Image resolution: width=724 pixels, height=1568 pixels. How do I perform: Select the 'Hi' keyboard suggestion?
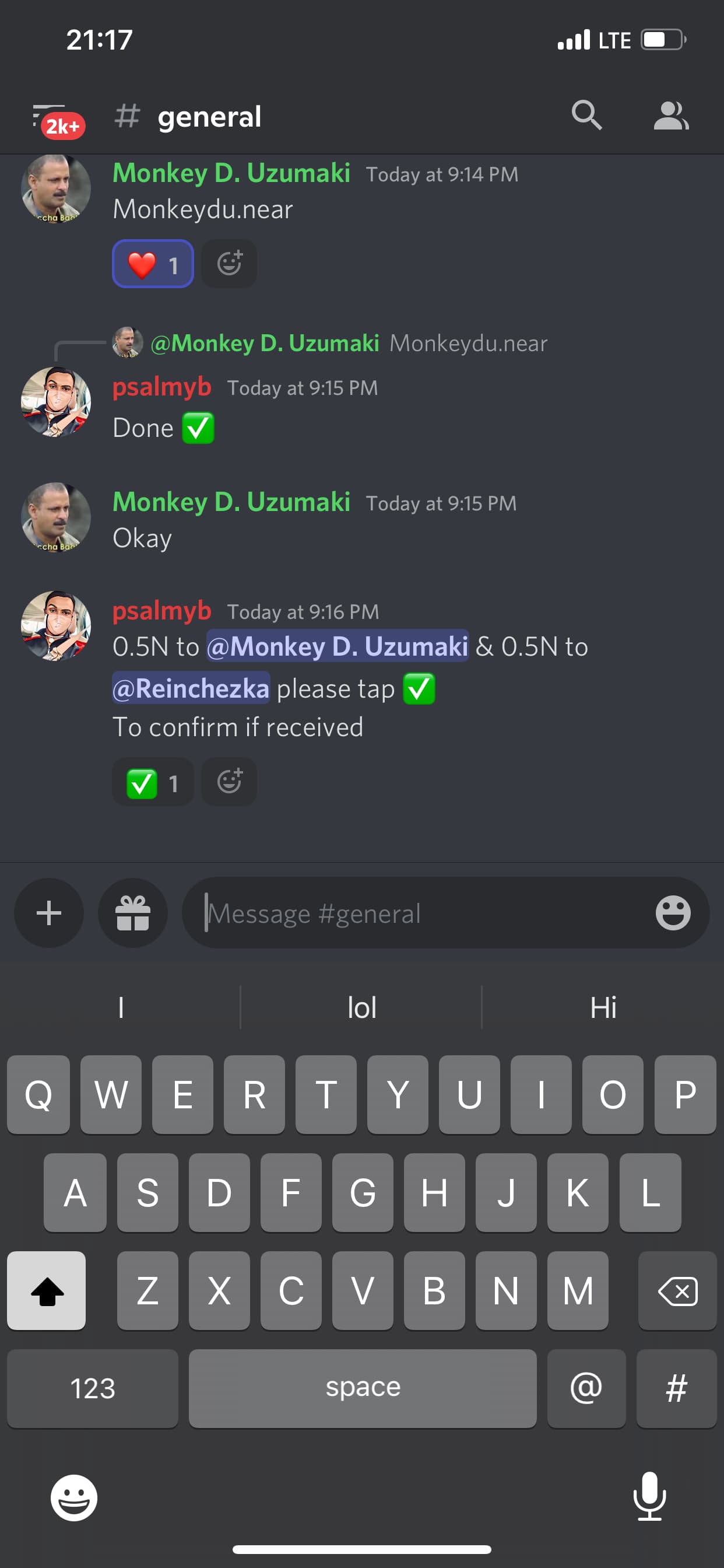click(x=603, y=1007)
